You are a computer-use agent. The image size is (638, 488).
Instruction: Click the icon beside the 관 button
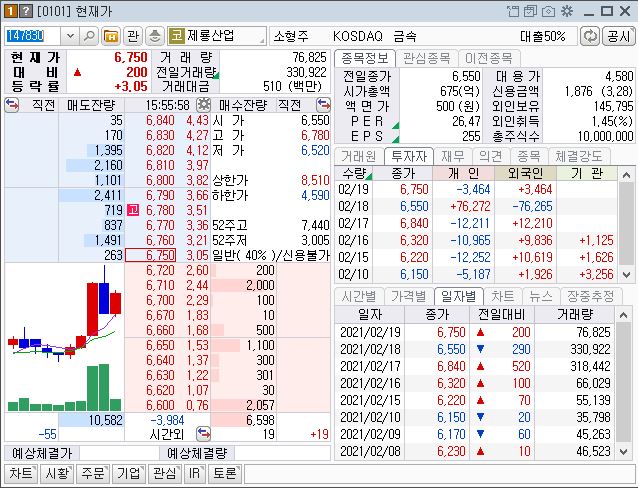click(x=155, y=36)
